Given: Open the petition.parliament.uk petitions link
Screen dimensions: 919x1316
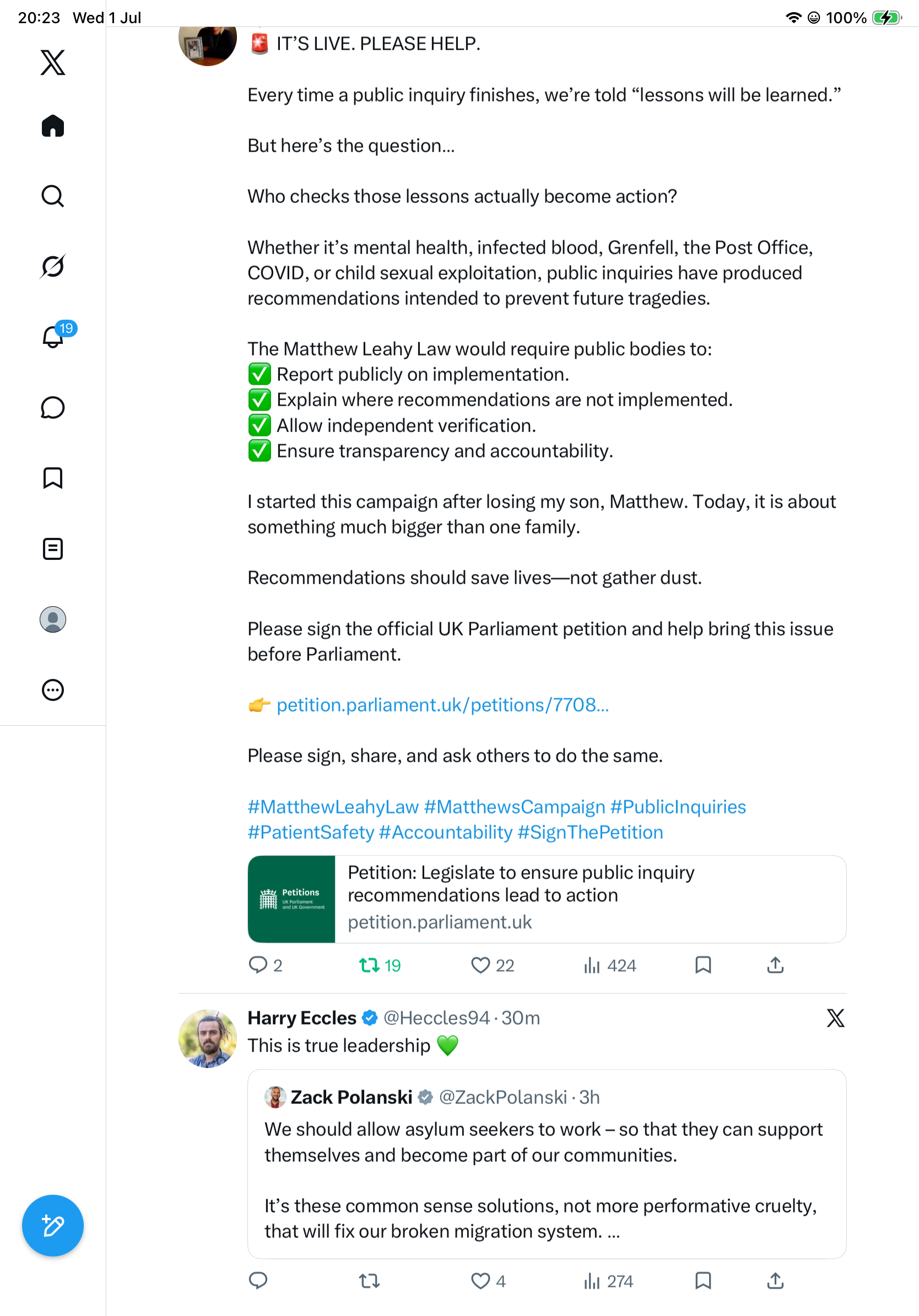Looking at the screenshot, I should click(x=443, y=705).
